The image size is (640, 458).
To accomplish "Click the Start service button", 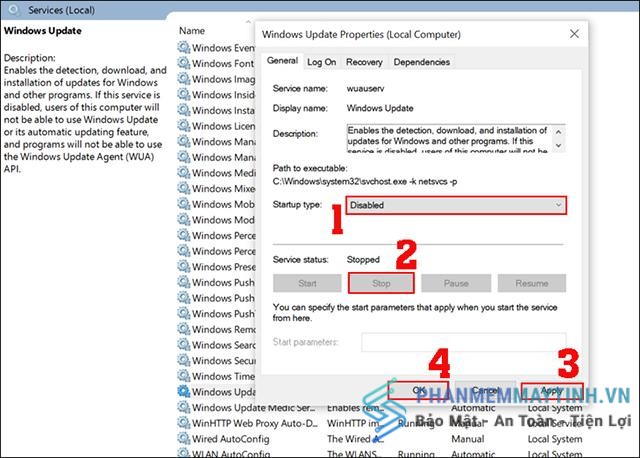I will [x=307, y=283].
